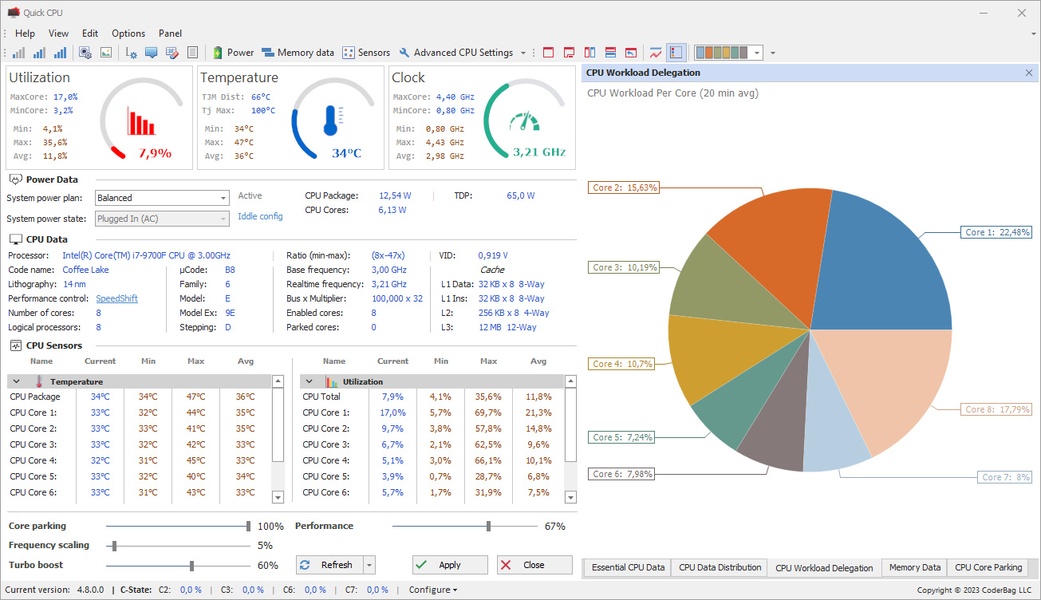1041x600 pixels.
Task: Collapse the Temperature sensor group
Action: click(16, 382)
